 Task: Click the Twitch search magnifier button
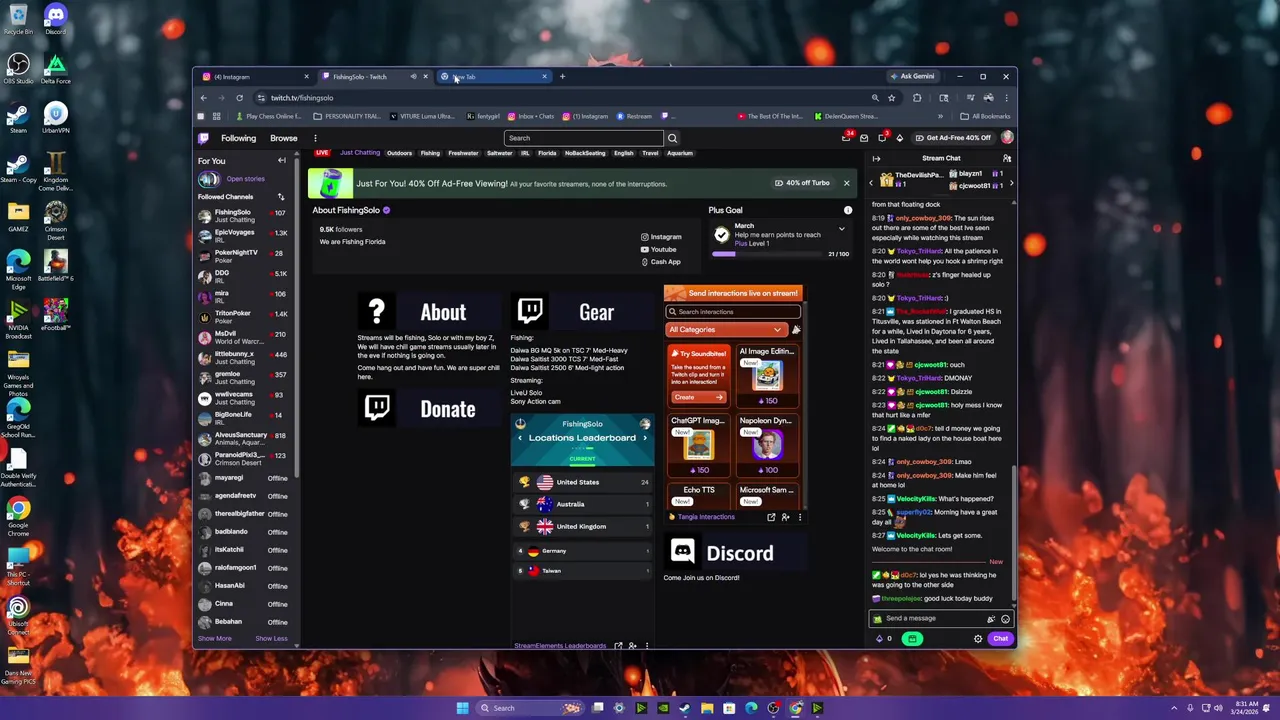tap(672, 138)
